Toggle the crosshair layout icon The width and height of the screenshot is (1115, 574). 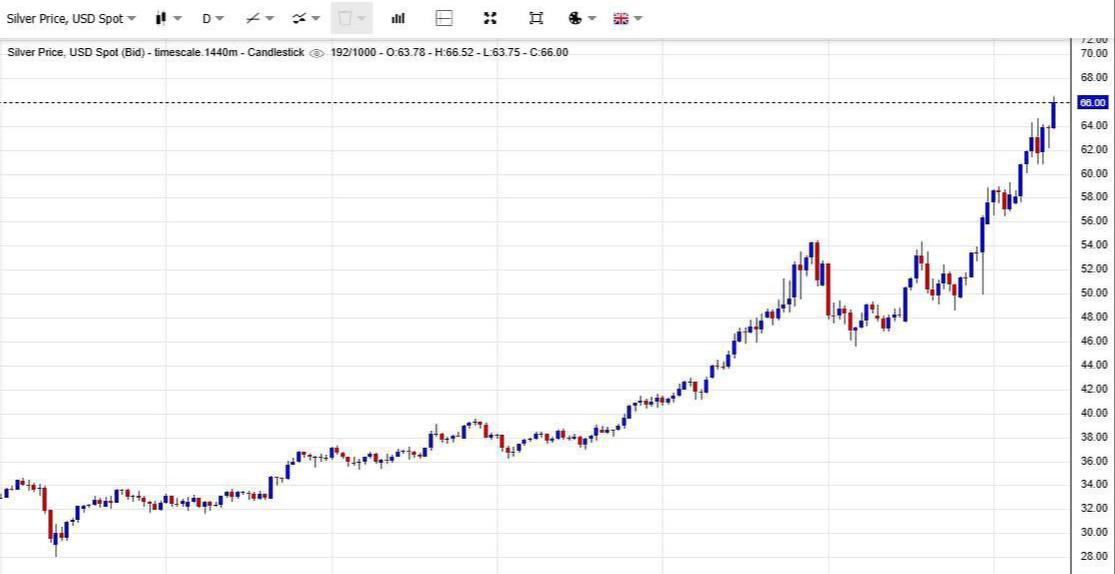(x=444, y=18)
